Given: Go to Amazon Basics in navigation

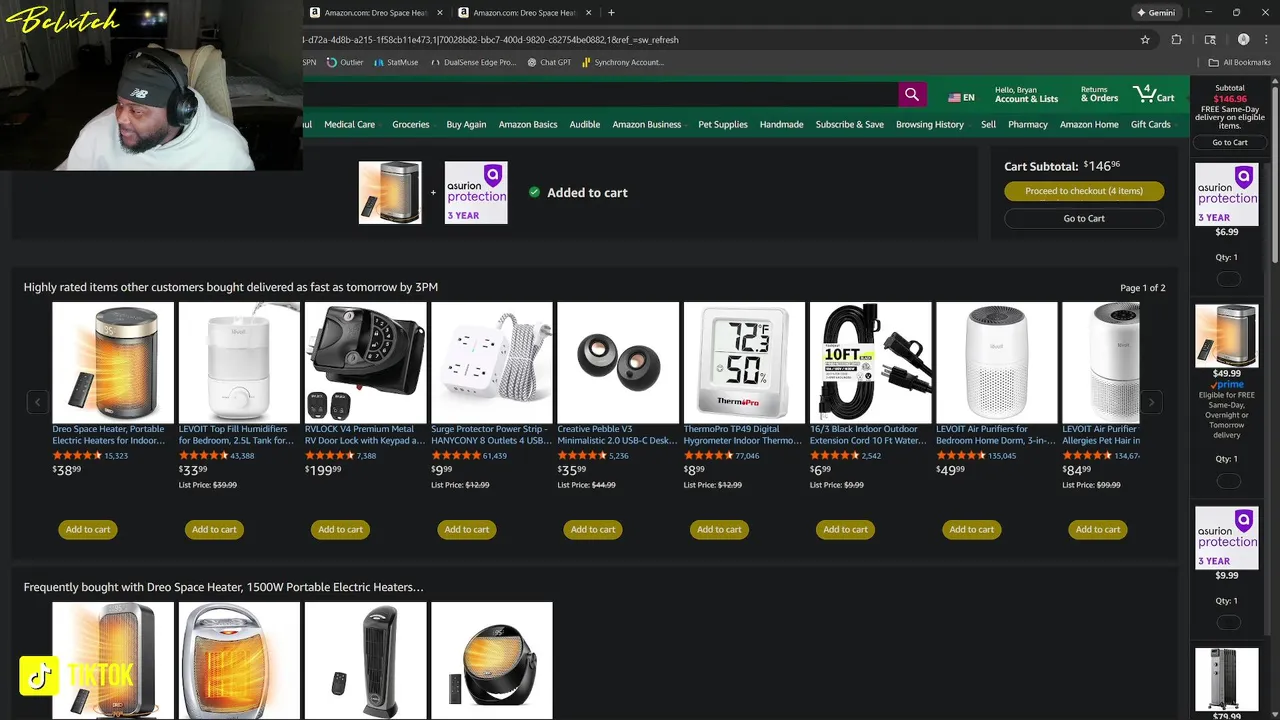Looking at the screenshot, I should click(528, 124).
